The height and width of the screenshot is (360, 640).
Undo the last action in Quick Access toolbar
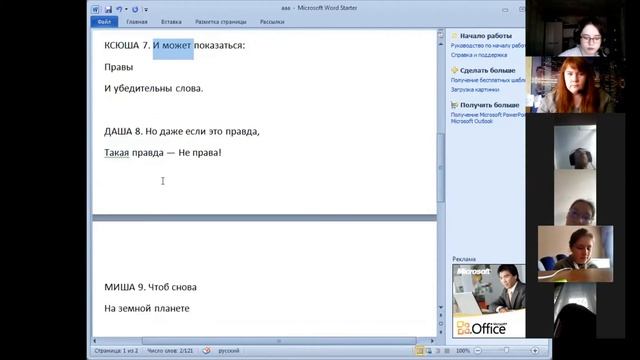[x=119, y=9]
